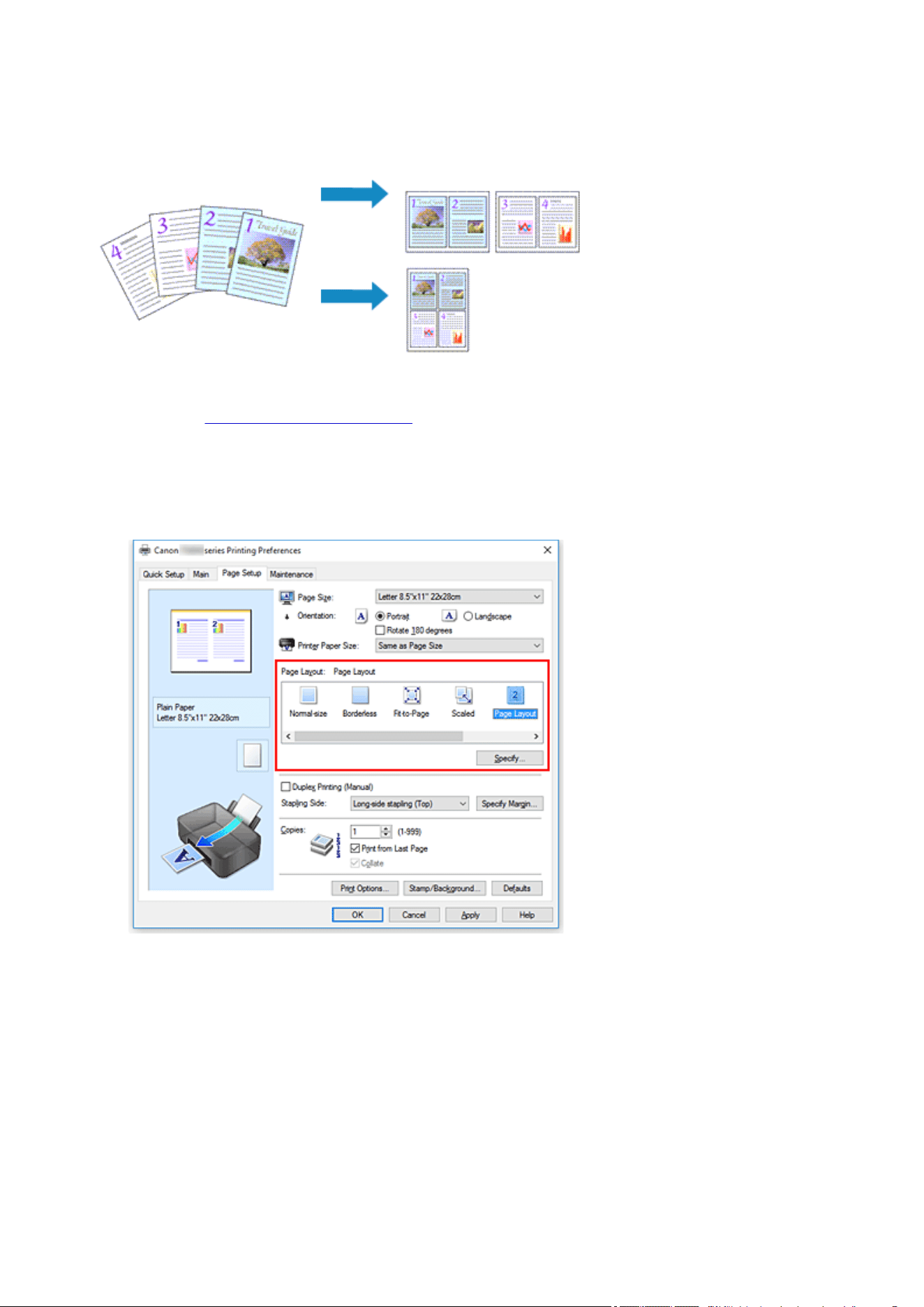Click the Copies spinner arrows

coord(386,832)
